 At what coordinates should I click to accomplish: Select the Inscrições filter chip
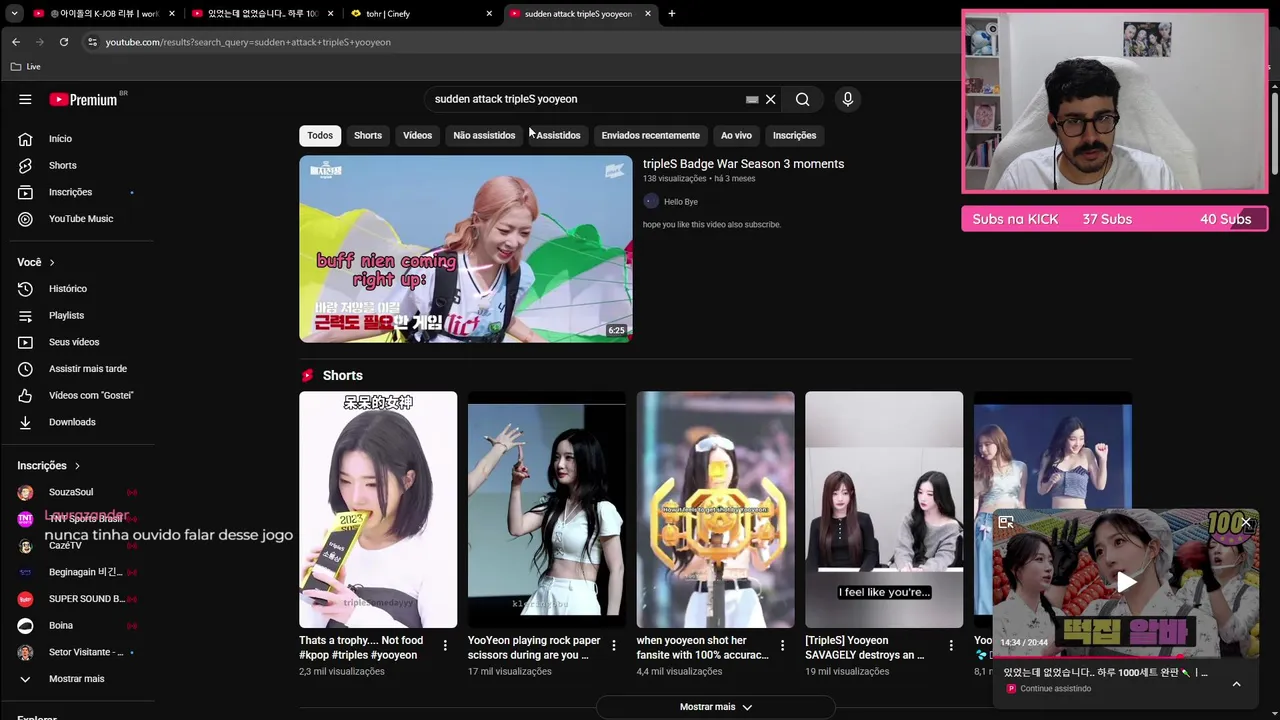click(x=794, y=135)
